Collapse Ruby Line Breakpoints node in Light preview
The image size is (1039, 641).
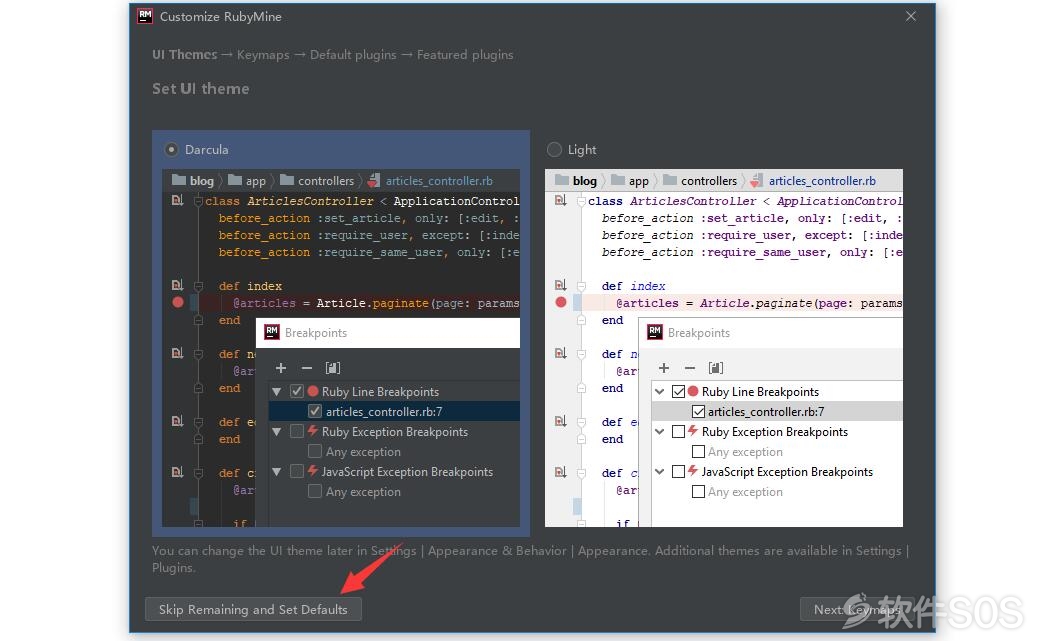pyautogui.click(x=660, y=392)
